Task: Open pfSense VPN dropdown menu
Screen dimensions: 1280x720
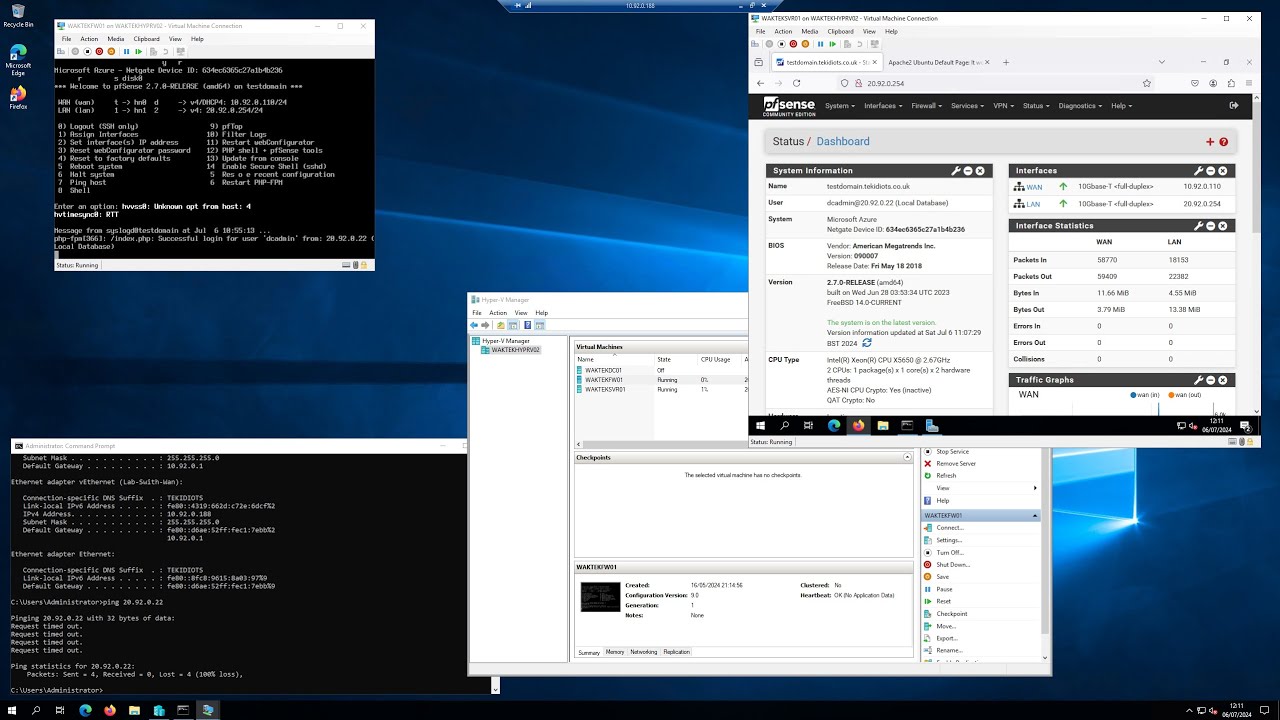Action: pos(1003,105)
